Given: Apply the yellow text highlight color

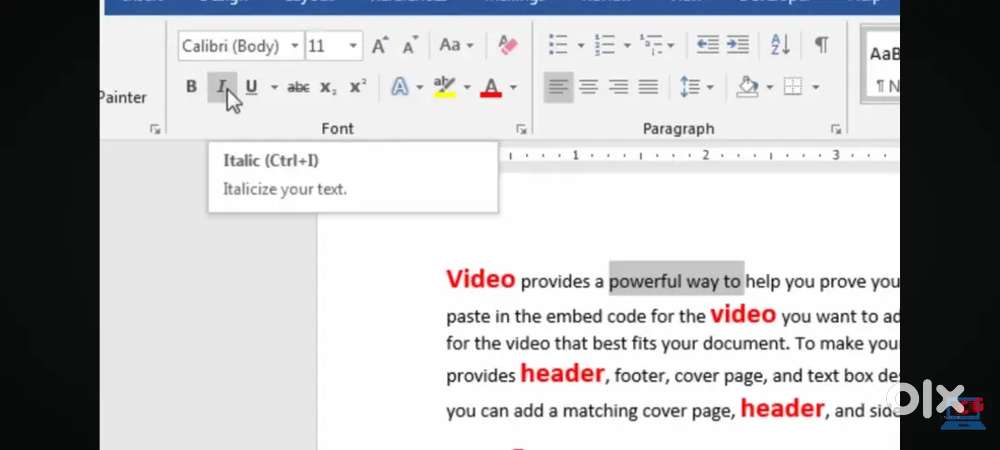Looking at the screenshot, I should (445, 88).
